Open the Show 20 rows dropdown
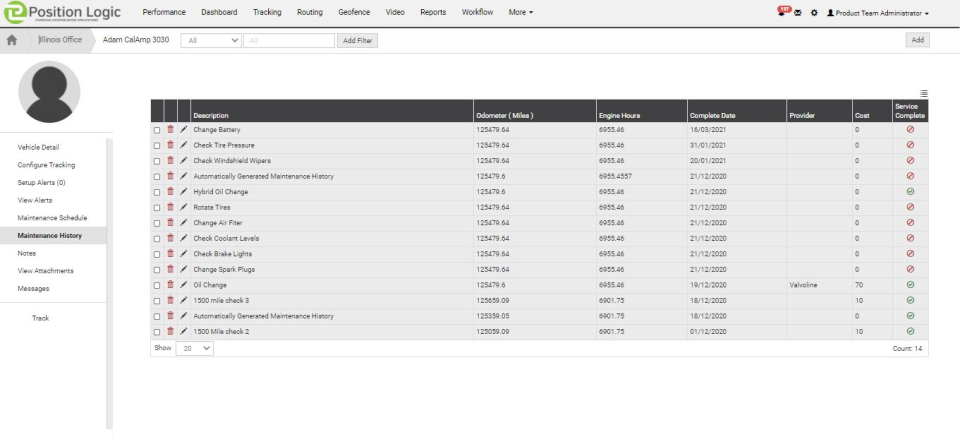960x437 pixels. click(x=195, y=348)
